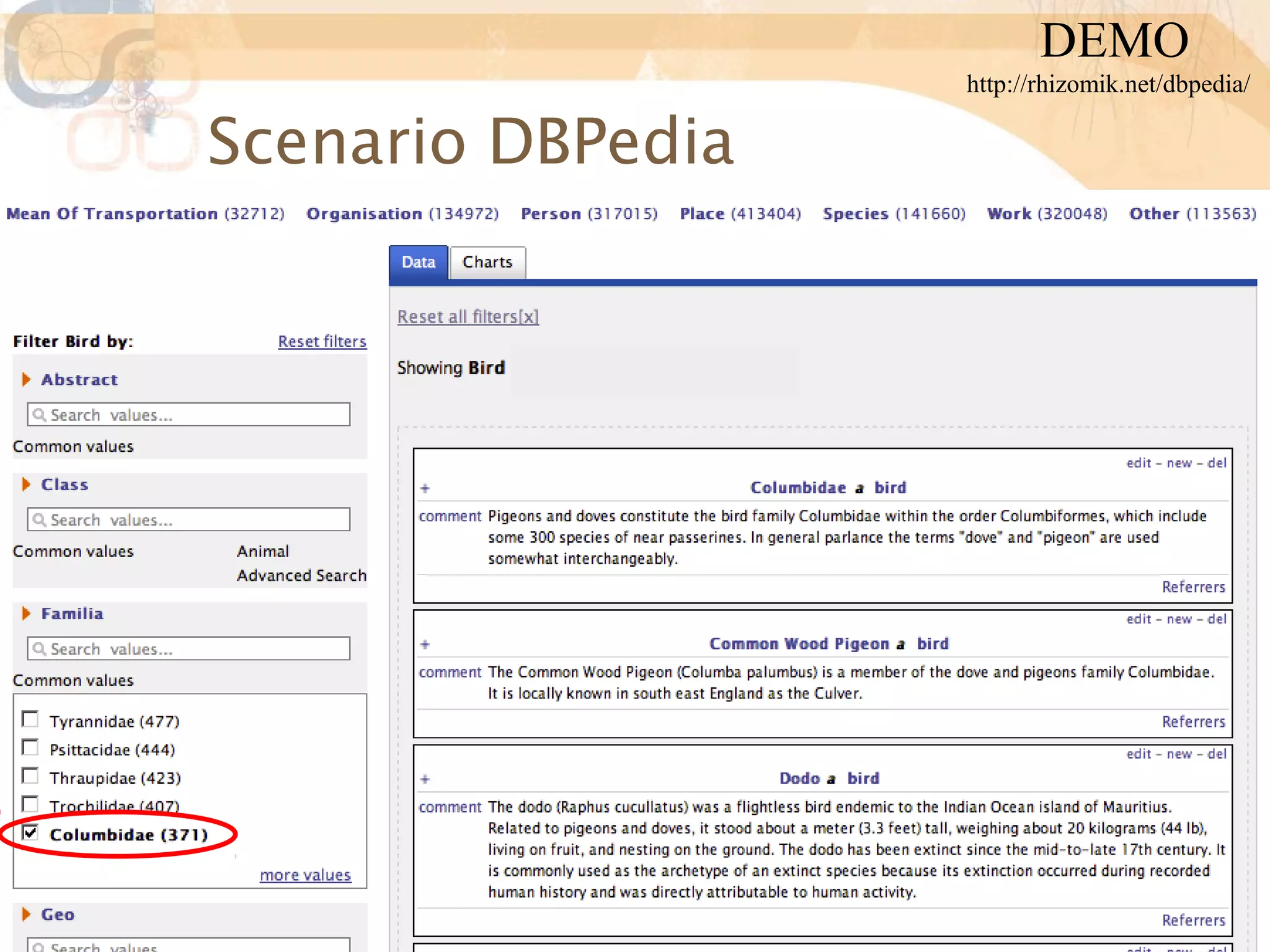1270x952 pixels.
Task: Focus the Class search values field
Action: [x=189, y=519]
